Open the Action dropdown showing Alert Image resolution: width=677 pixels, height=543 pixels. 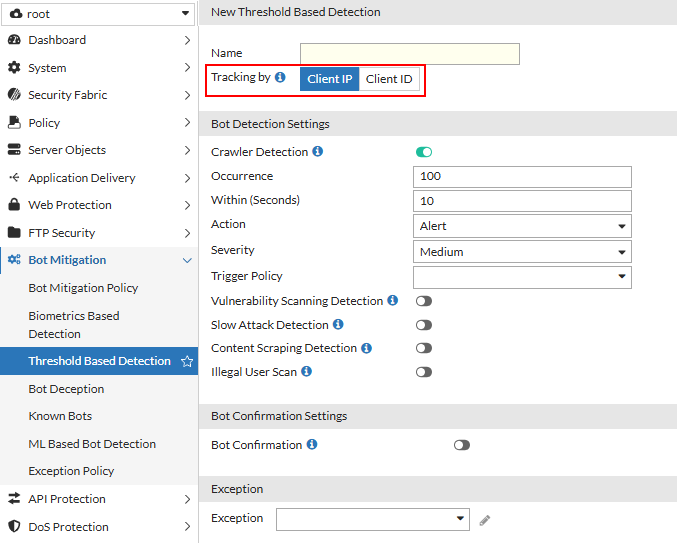[x=522, y=226]
